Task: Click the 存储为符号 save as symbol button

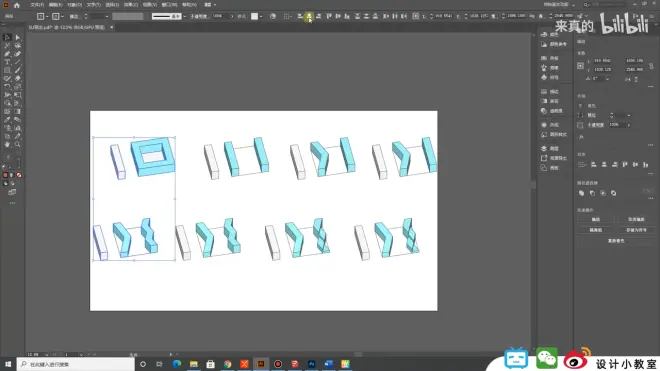Action: [x=636, y=230]
